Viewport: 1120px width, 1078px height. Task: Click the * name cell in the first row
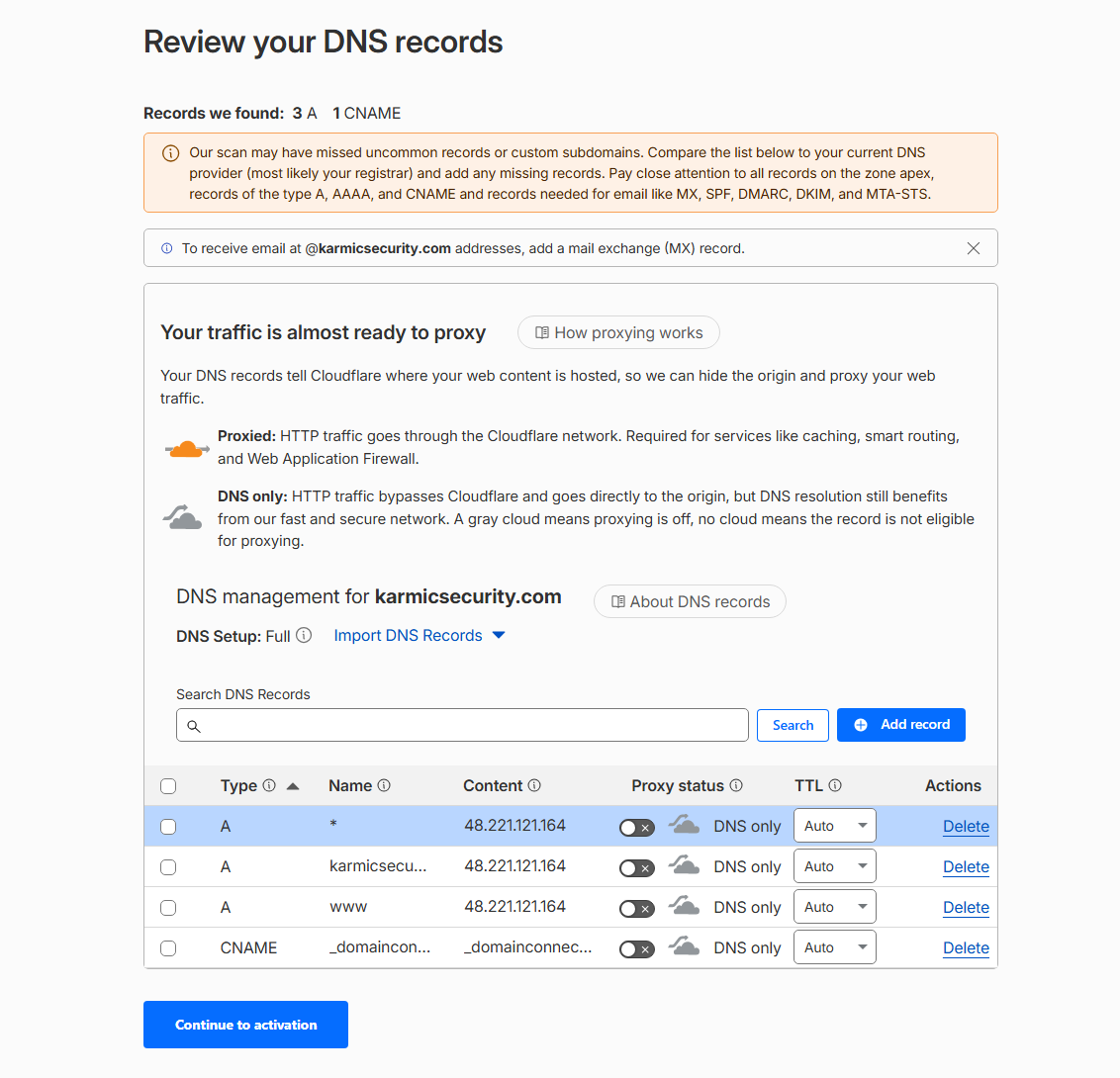click(333, 824)
